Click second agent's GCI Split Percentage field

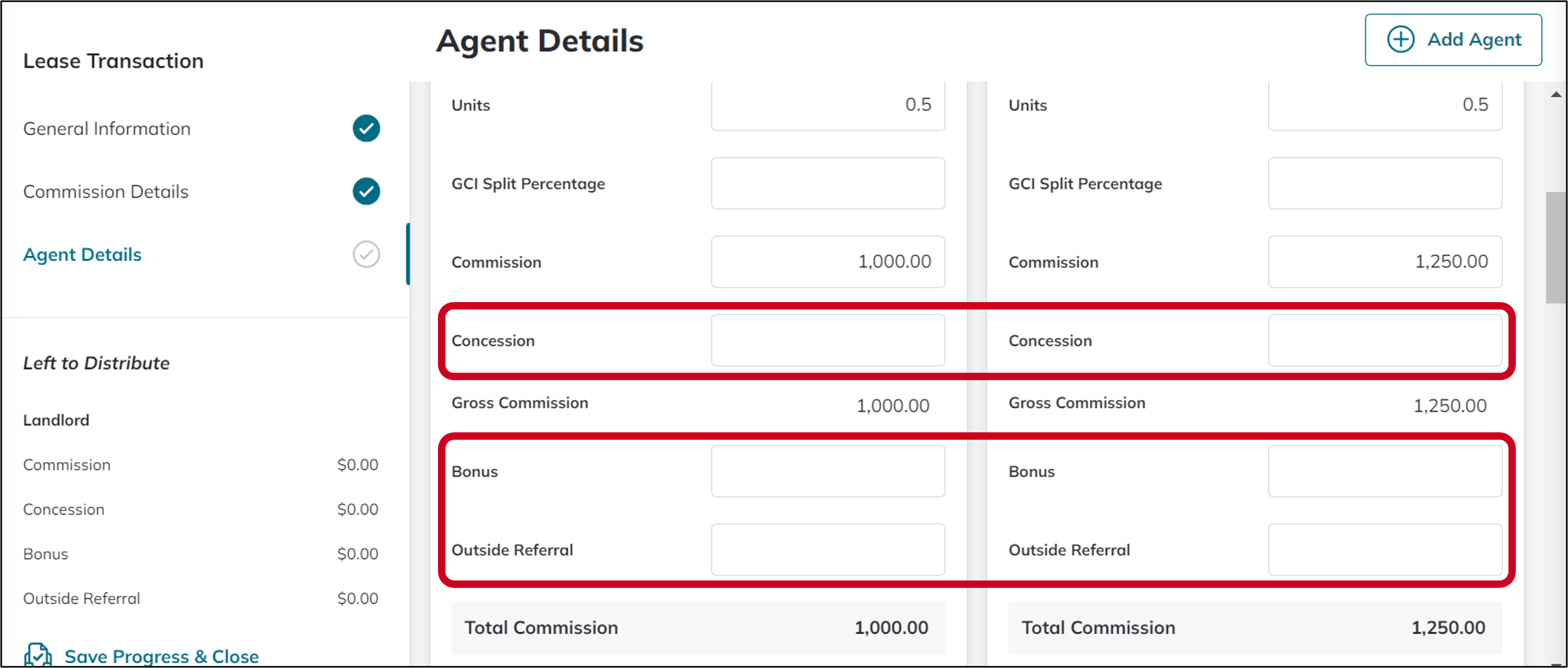pos(1385,183)
